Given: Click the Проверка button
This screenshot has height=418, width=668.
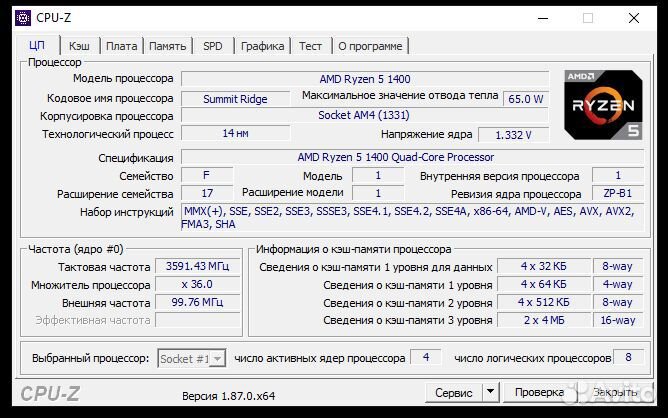Looking at the screenshot, I should coord(539,392).
